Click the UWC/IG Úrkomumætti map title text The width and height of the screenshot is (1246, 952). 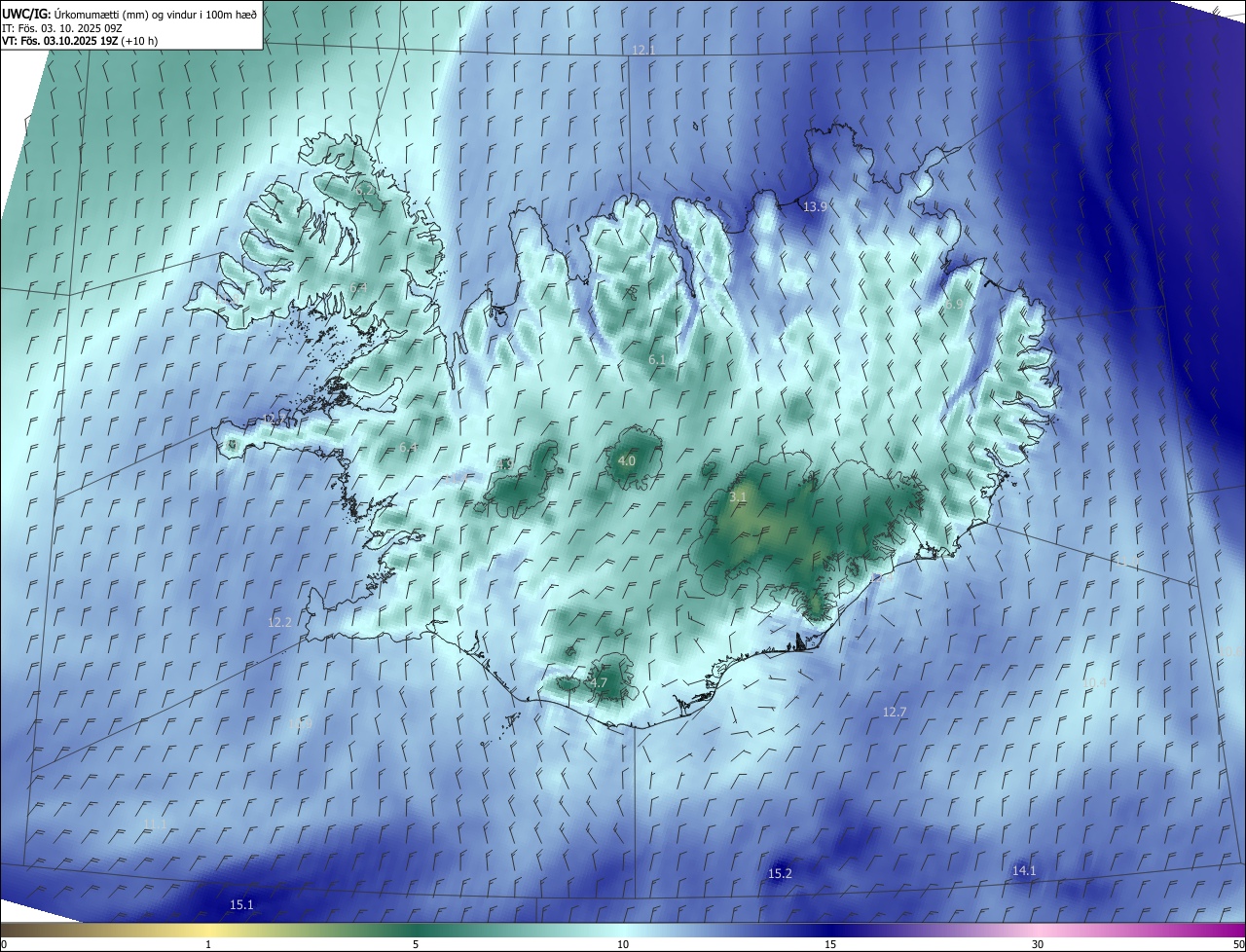pyautogui.click(x=129, y=13)
